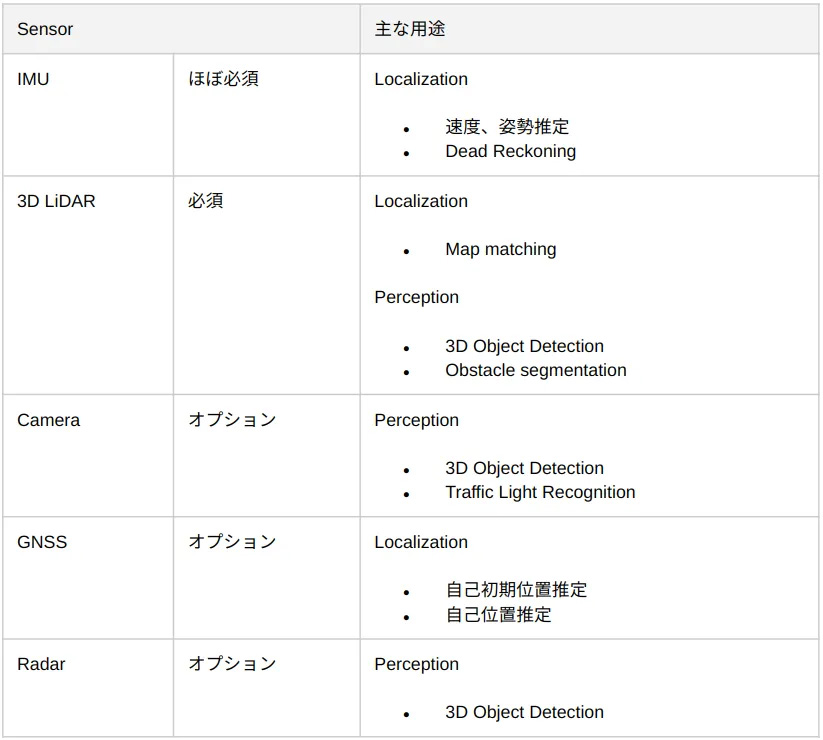Select the Obstacle segmentation bullet item
The height and width of the screenshot is (740, 823).
point(535,370)
